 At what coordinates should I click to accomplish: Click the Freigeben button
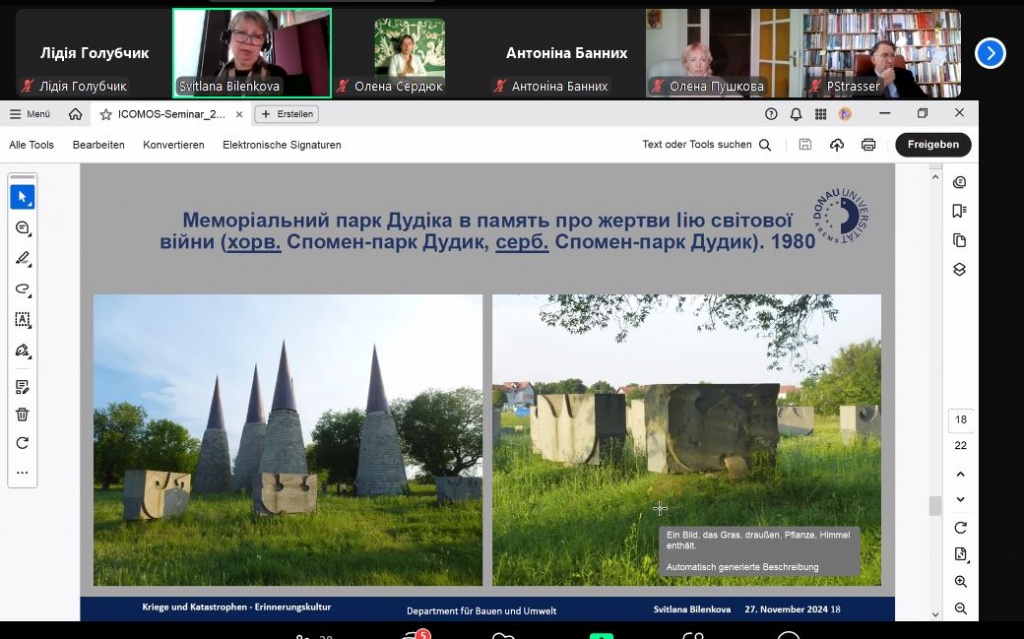click(932, 145)
